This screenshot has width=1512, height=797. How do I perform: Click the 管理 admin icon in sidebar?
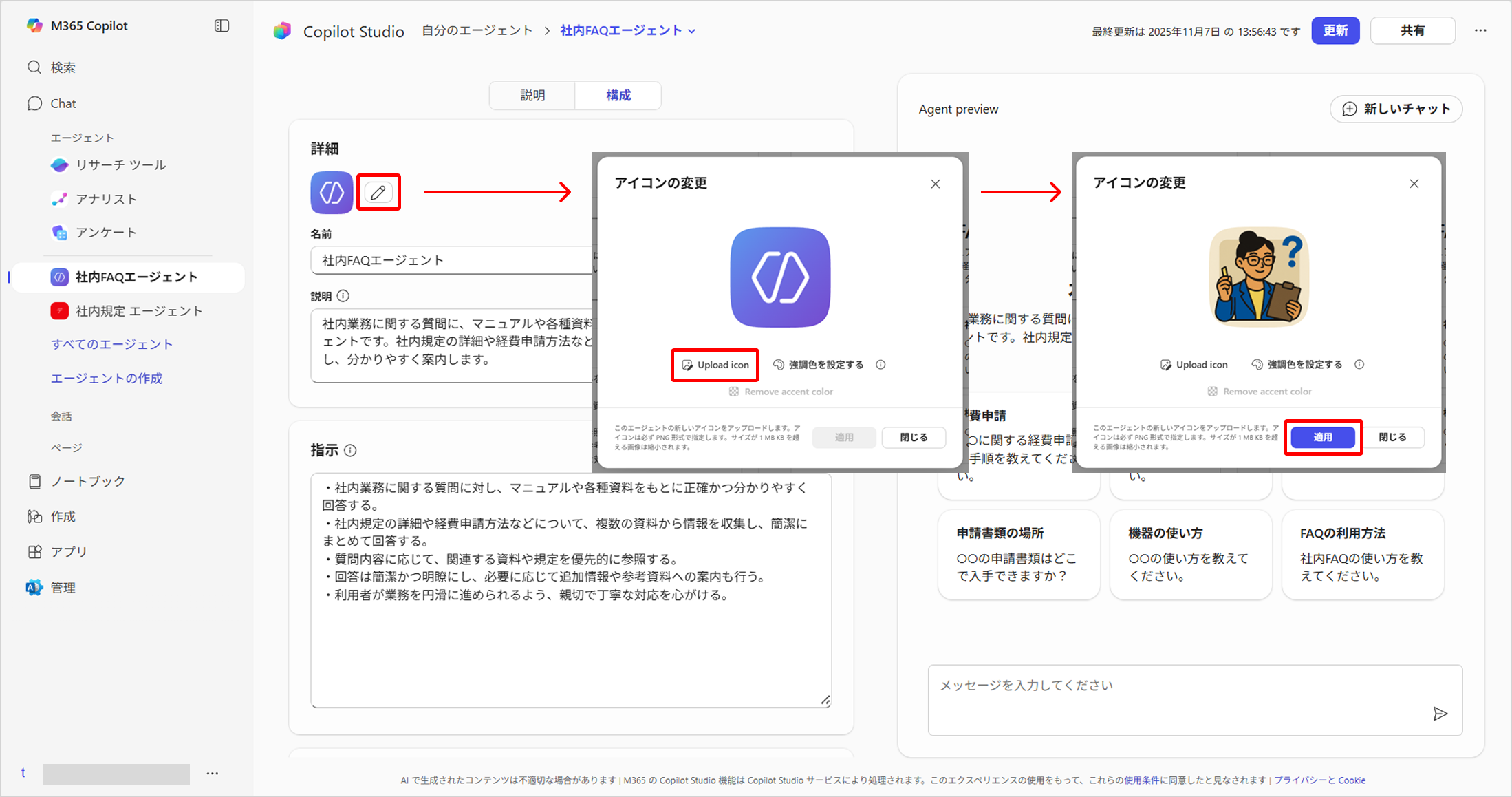coord(34,588)
